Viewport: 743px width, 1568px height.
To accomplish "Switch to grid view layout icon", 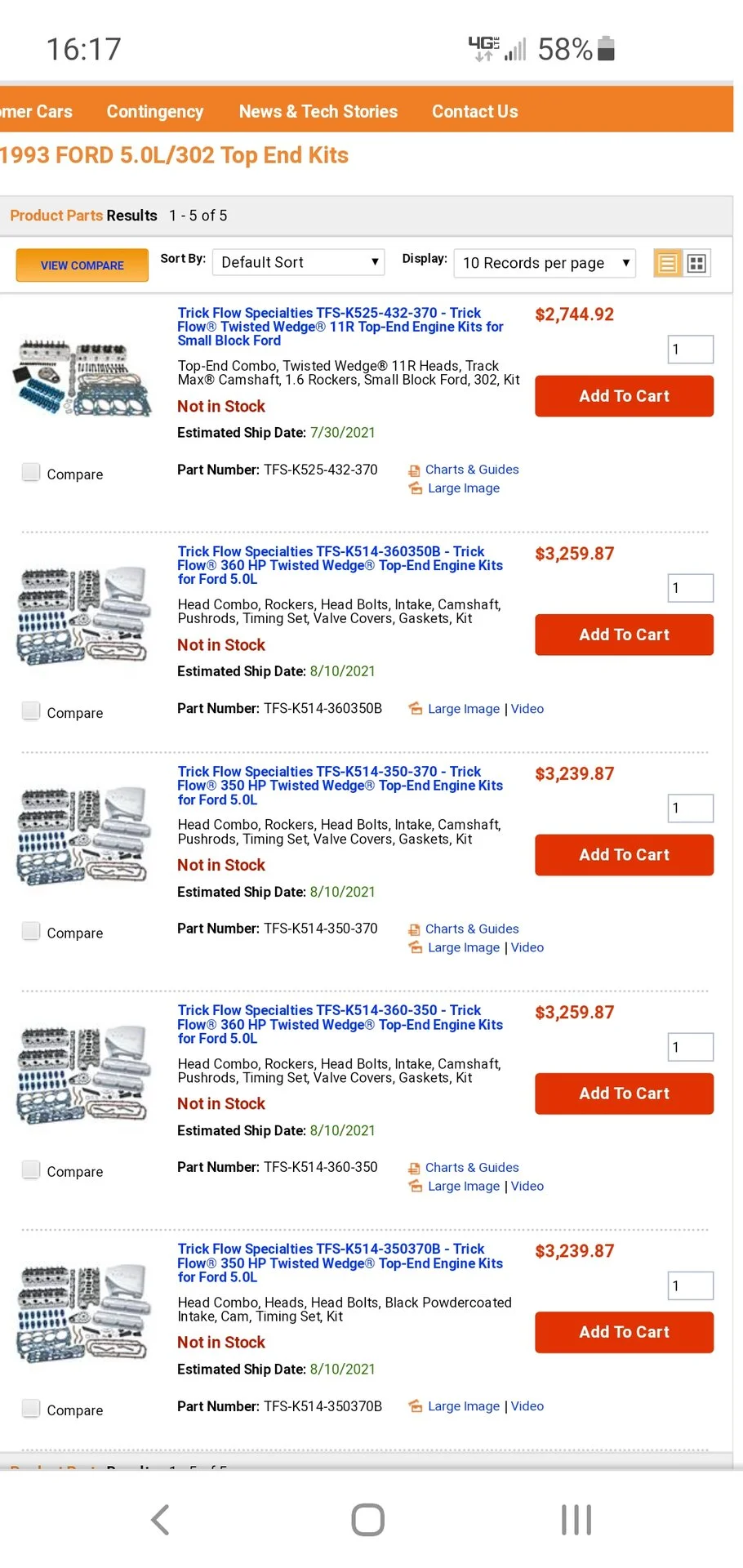I will coord(696,263).
